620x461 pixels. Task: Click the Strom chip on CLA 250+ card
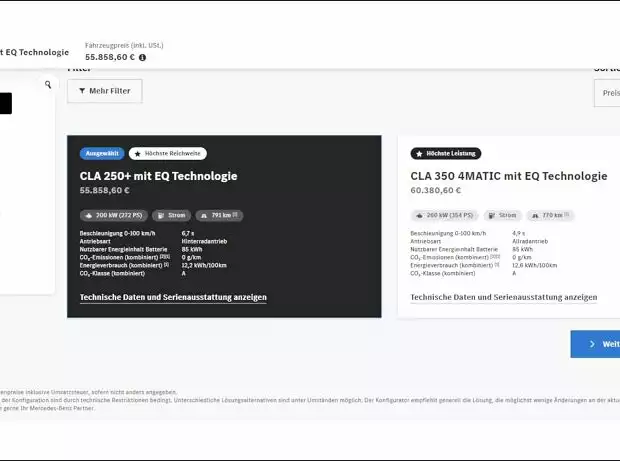[172, 215]
